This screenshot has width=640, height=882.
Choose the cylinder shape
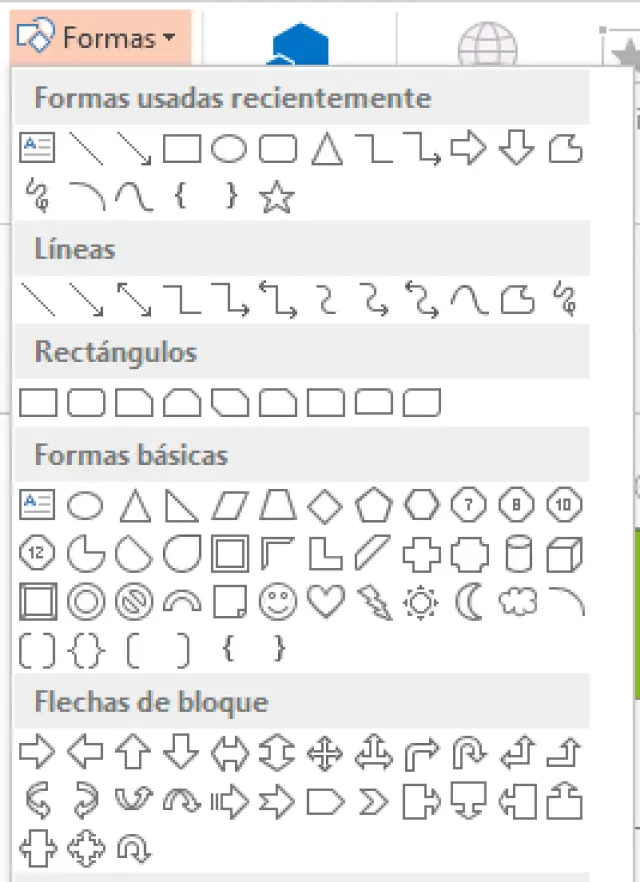tap(517, 553)
